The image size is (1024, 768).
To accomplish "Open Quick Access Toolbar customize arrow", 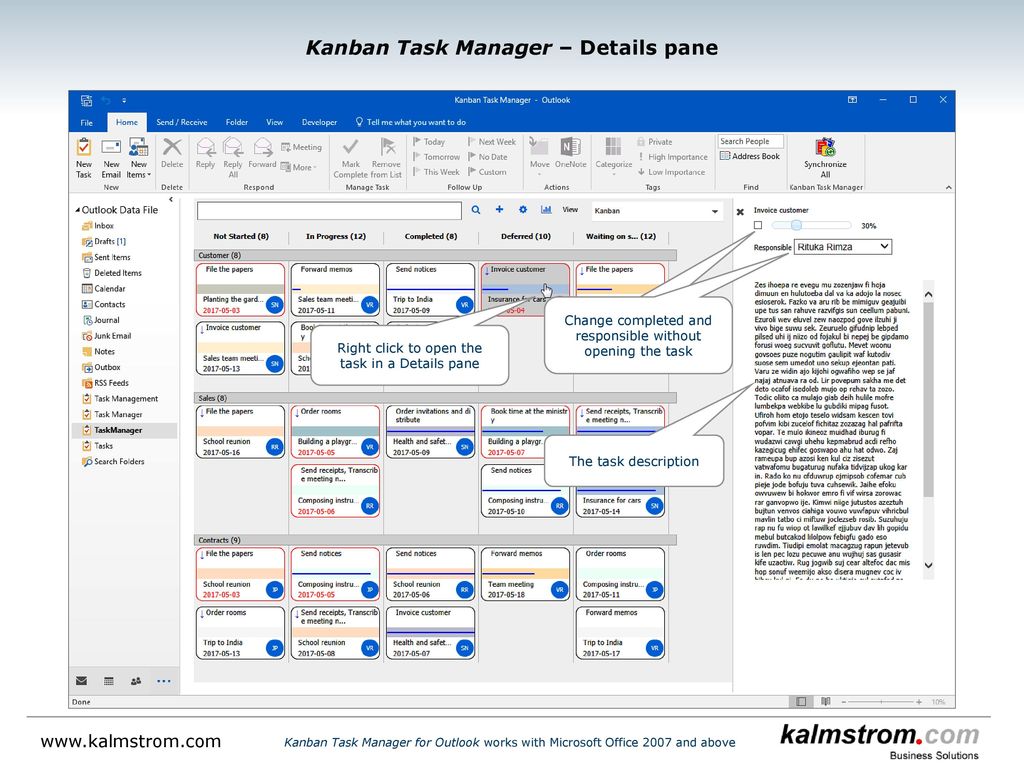I will pos(124,101).
